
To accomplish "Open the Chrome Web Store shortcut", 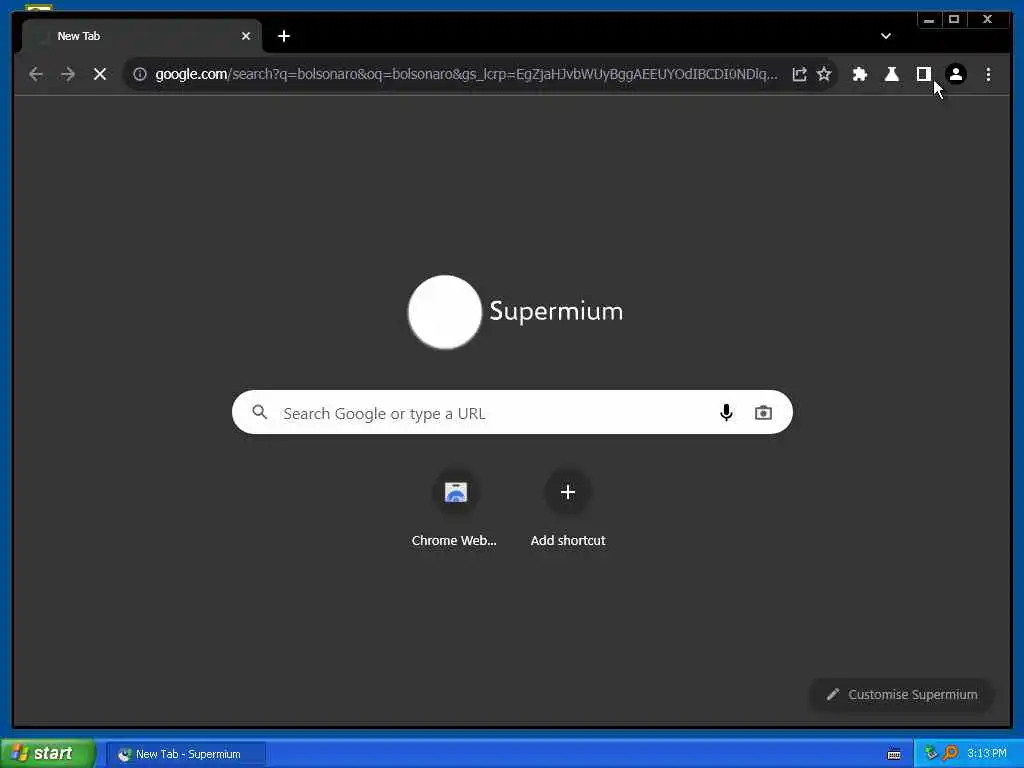I will pyautogui.click(x=455, y=509).
